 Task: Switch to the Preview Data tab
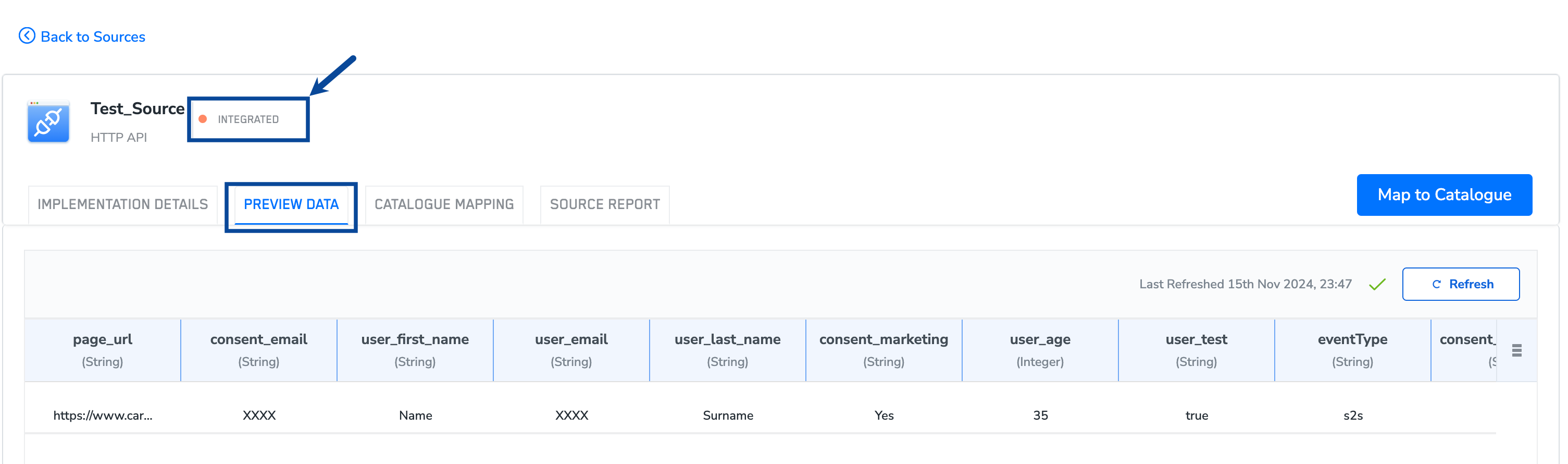click(x=291, y=204)
